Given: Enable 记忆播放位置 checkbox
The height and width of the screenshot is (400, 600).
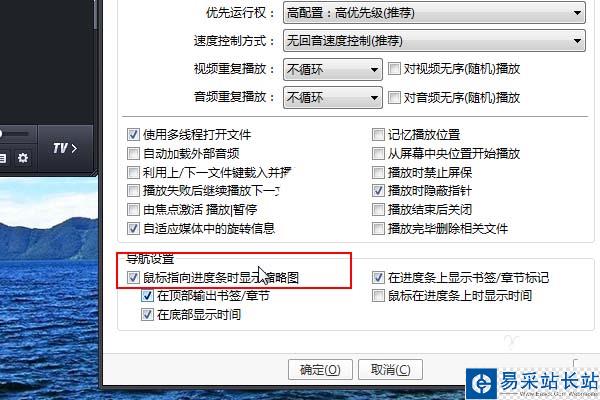Looking at the screenshot, I should tap(378, 134).
